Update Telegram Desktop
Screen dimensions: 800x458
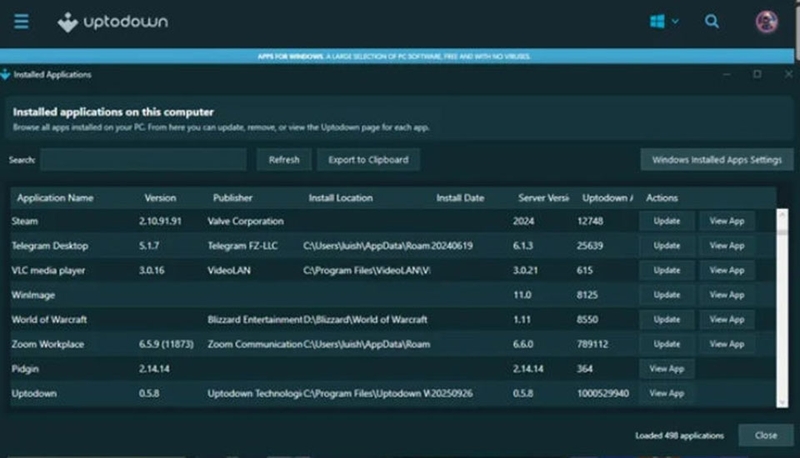click(x=667, y=245)
